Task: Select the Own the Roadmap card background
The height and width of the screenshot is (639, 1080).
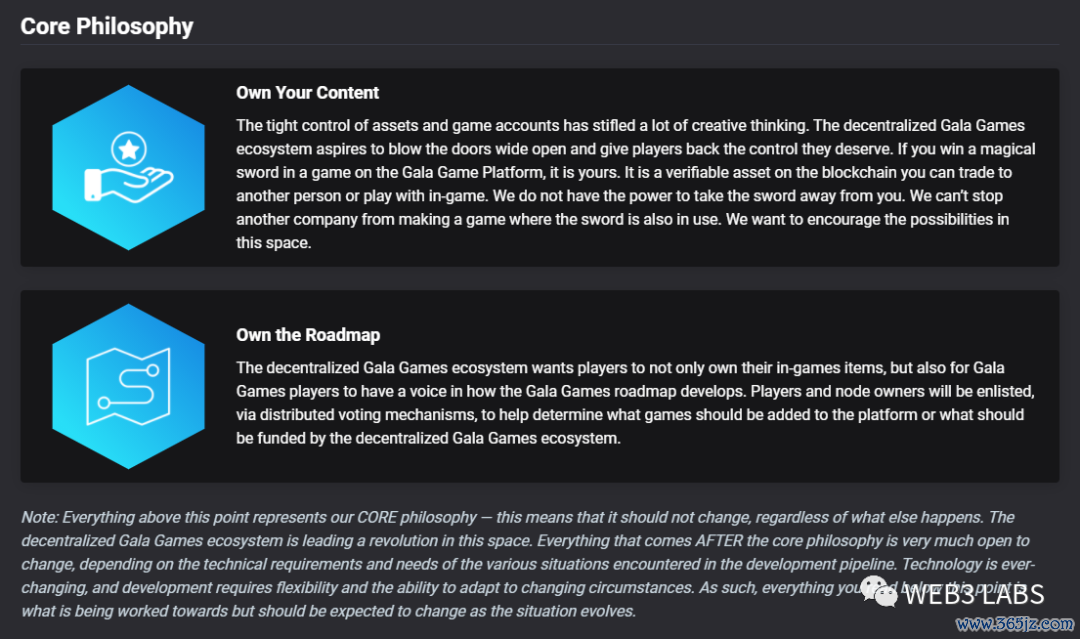Action: pos(539,386)
